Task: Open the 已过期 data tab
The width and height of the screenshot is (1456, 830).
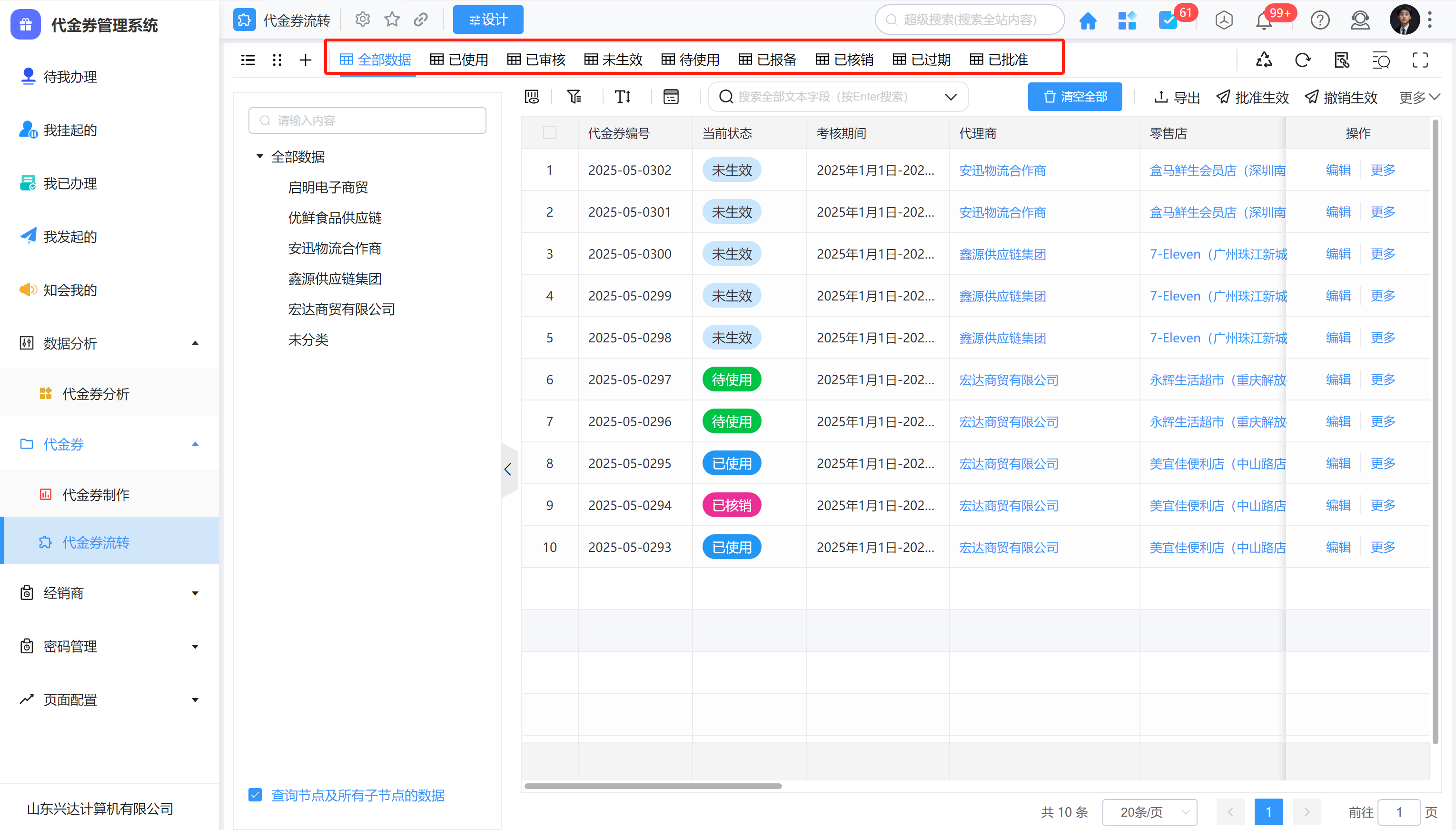Action: click(x=921, y=59)
